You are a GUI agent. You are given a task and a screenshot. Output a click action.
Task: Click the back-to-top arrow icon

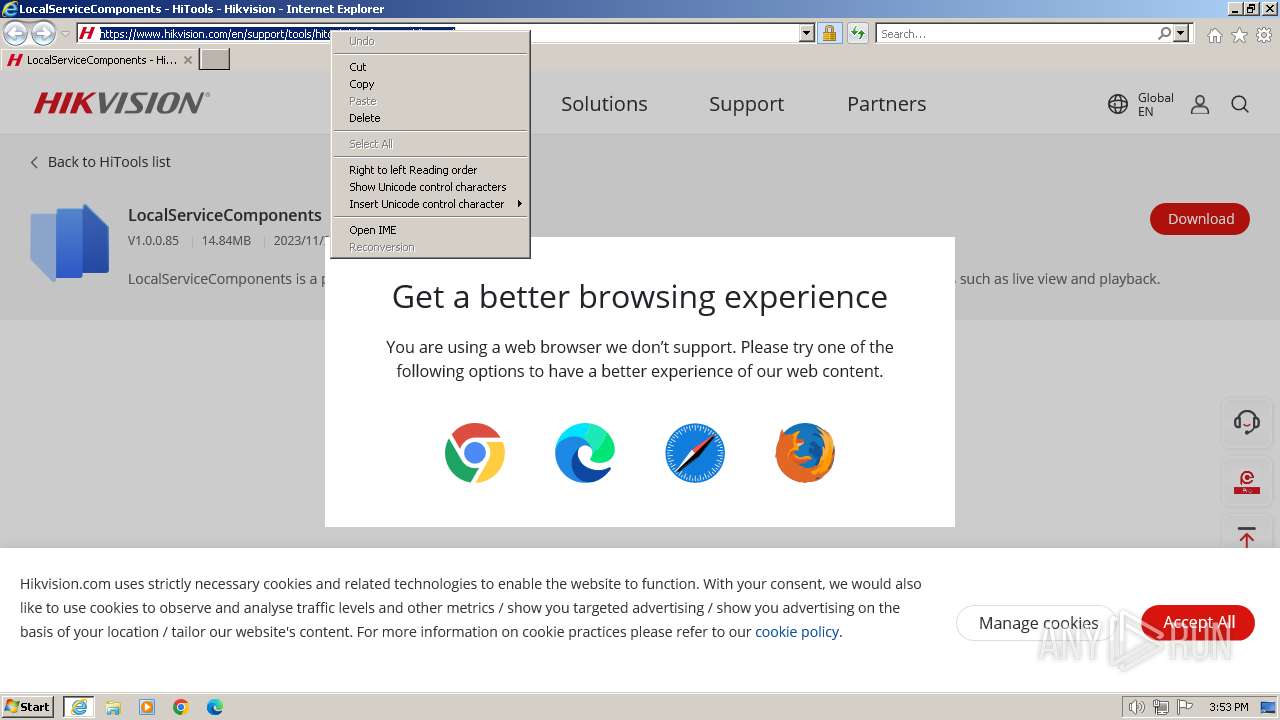(1247, 536)
